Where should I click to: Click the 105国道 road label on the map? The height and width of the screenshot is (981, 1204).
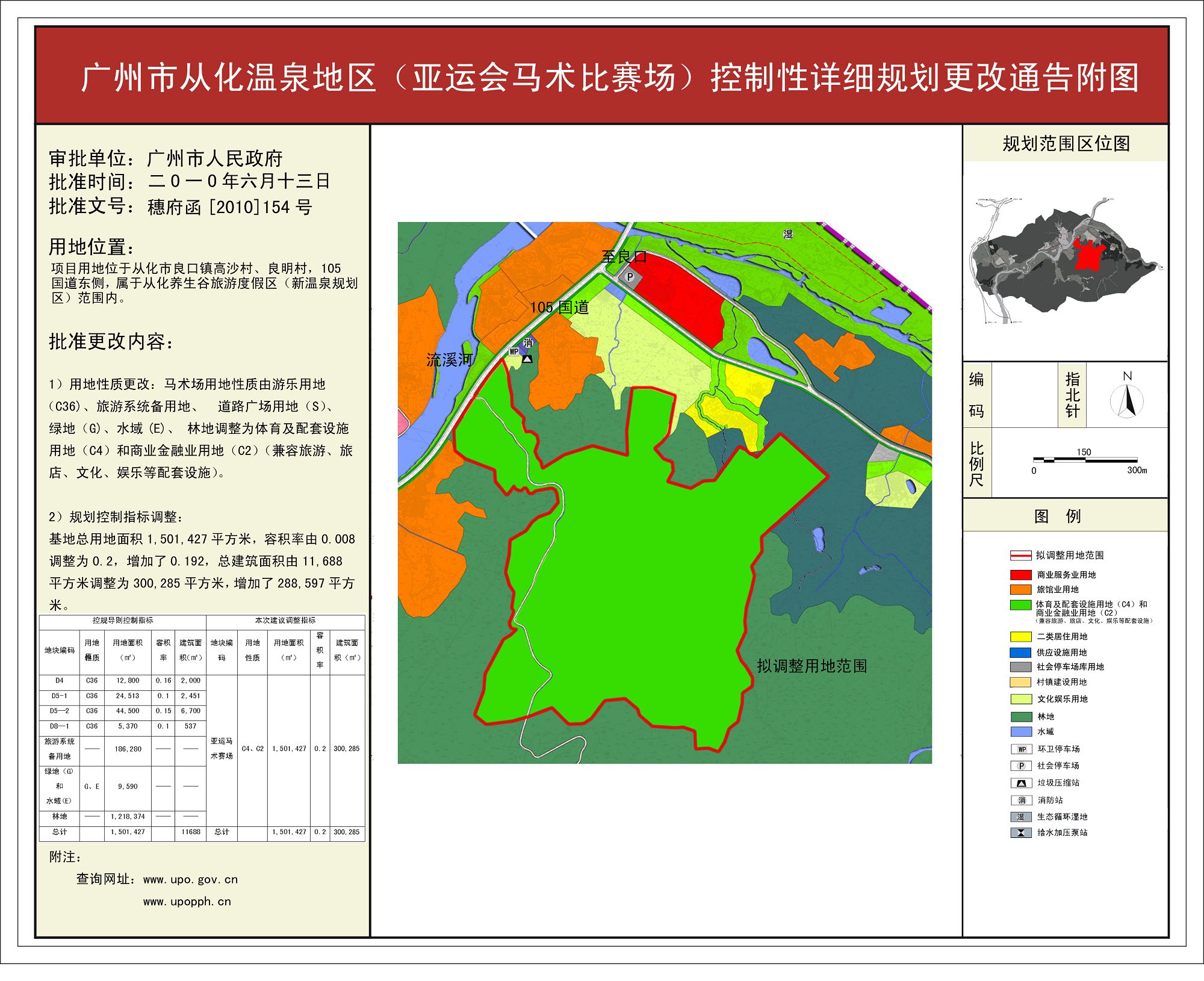(559, 308)
